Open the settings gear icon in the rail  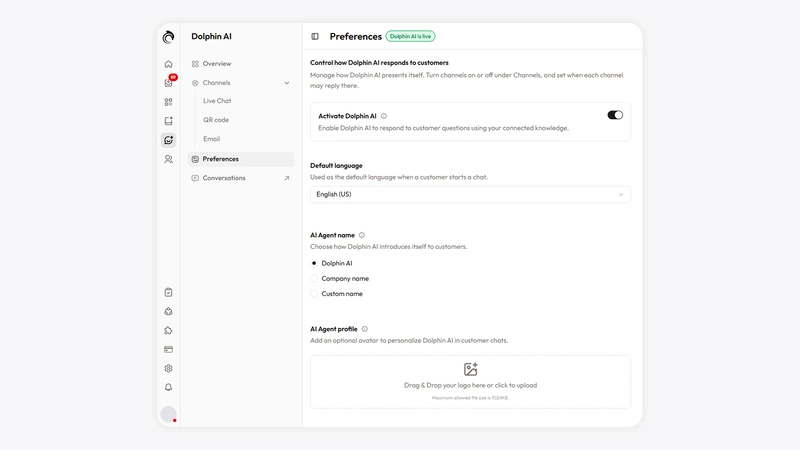point(168,368)
